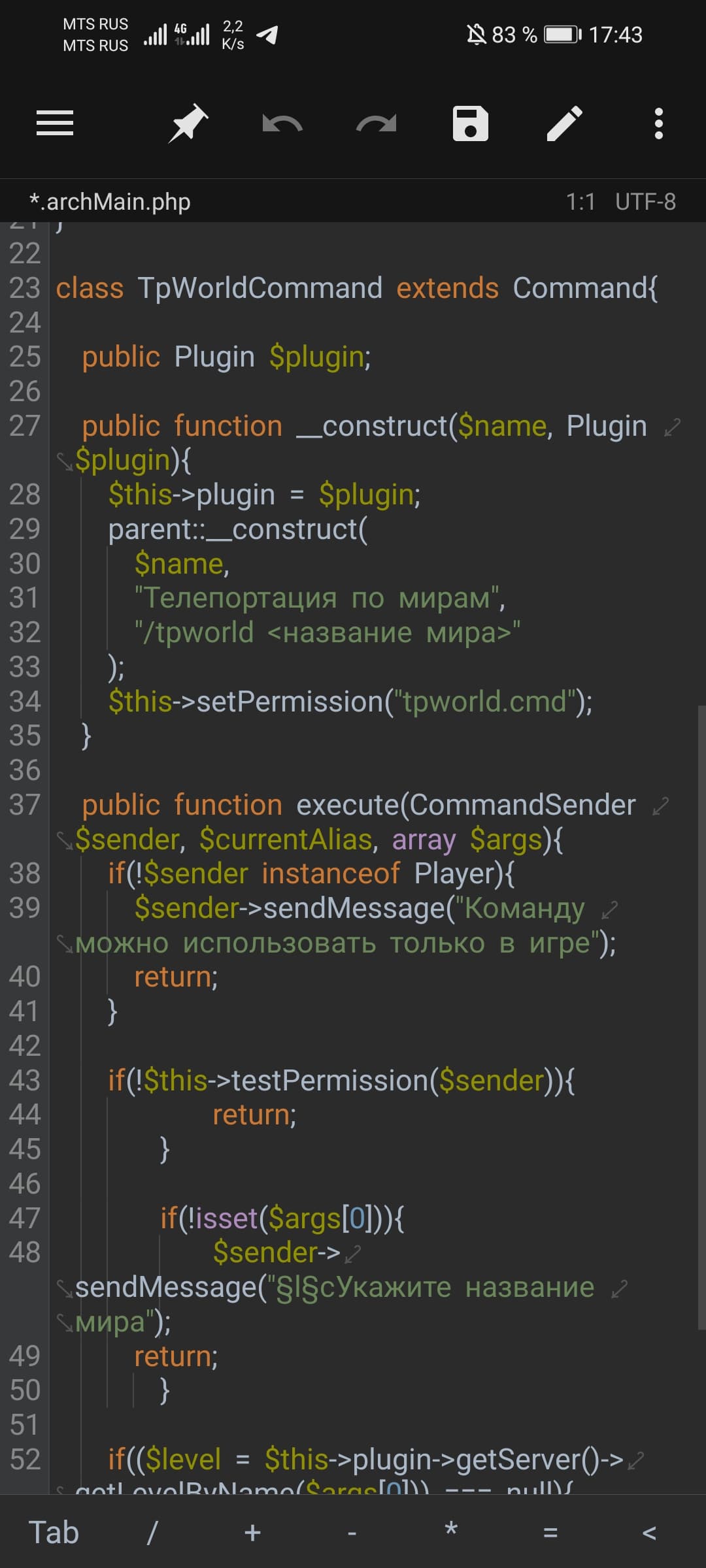This screenshot has width=706, height=1568.
Task: Open the UTF-8 encoding selector
Action: 646,201
